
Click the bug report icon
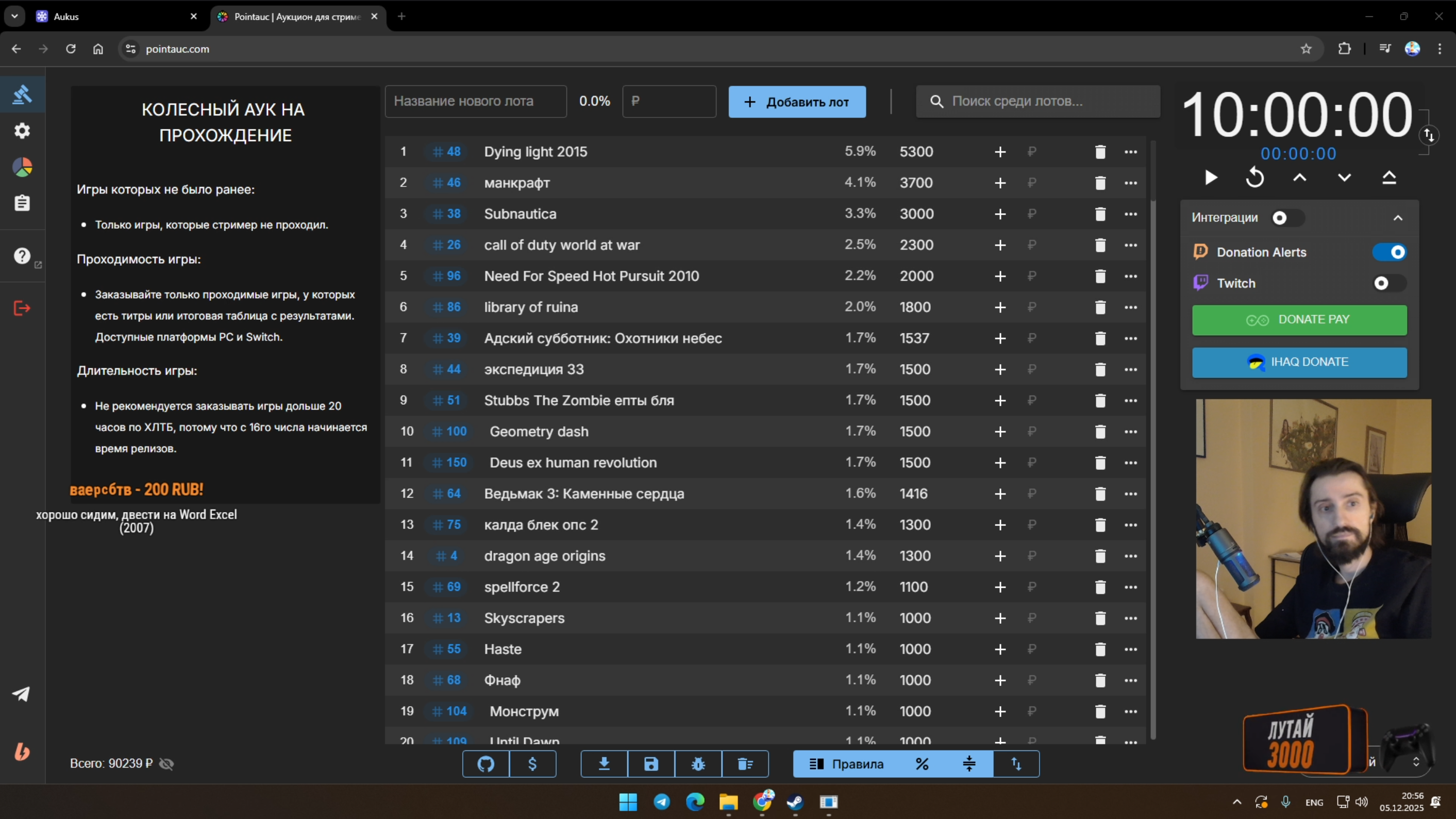[x=698, y=764]
